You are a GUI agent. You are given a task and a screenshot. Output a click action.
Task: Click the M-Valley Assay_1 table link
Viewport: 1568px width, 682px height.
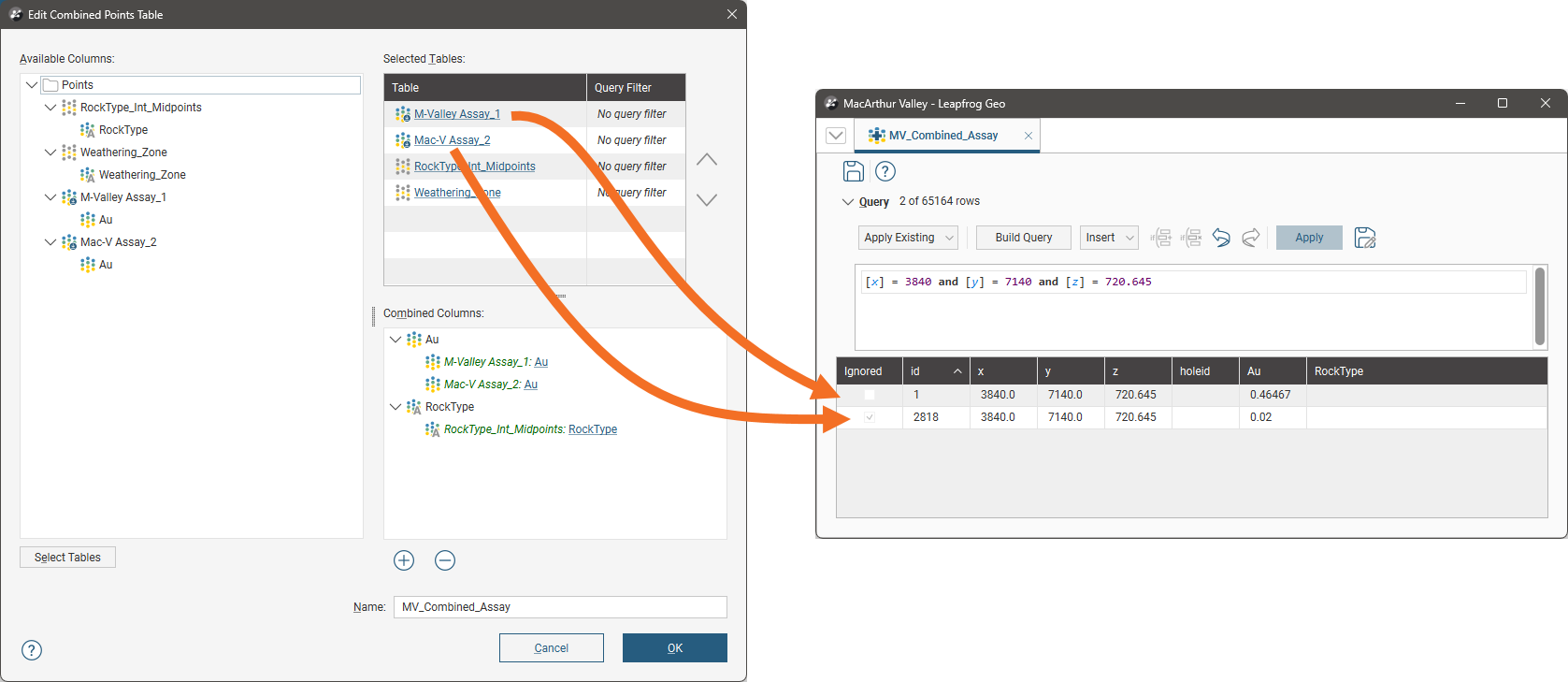tap(457, 114)
